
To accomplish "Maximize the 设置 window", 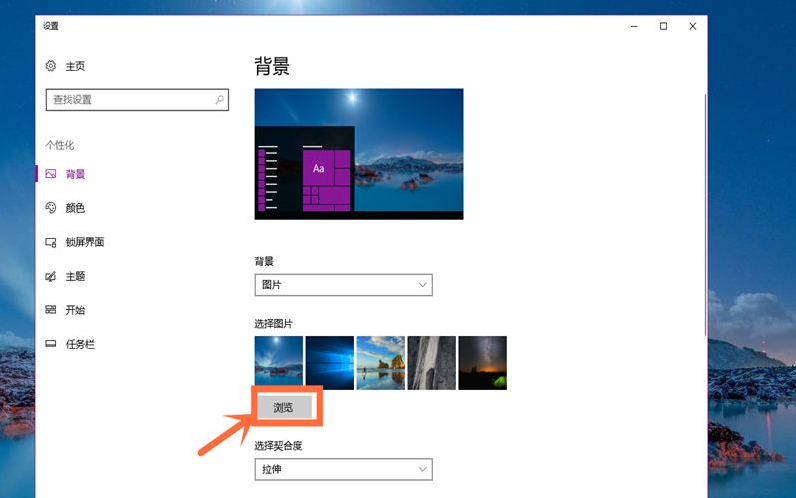I will click(664, 26).
